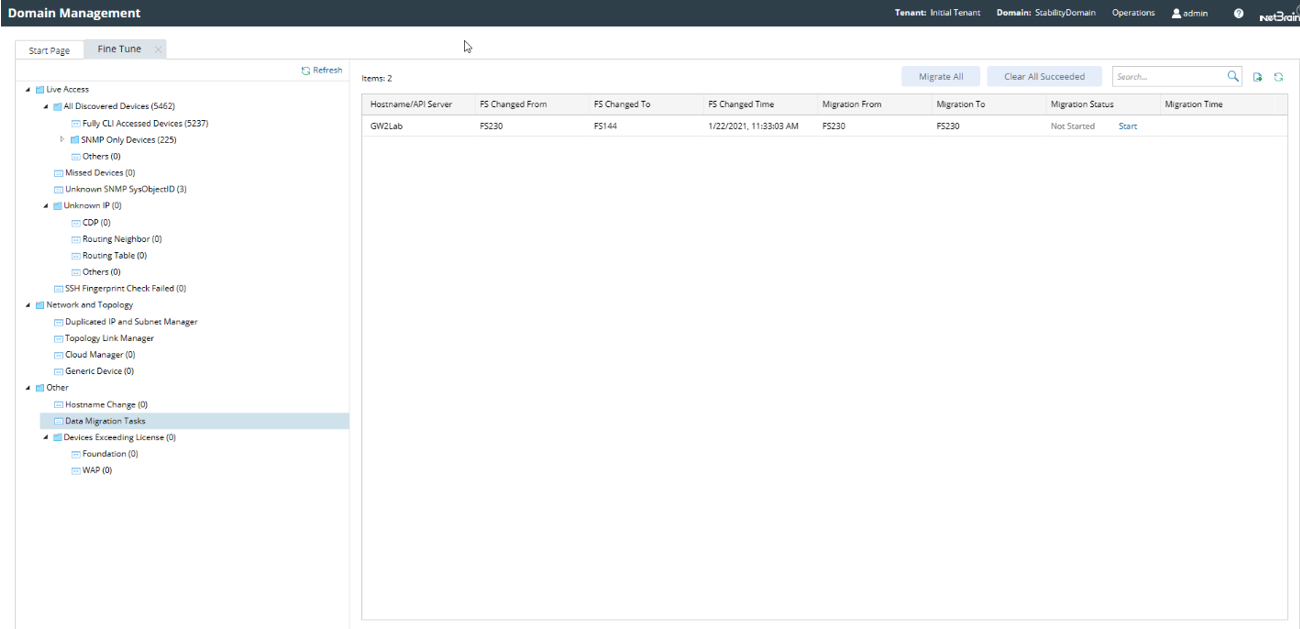1300x629 pixels.
Task: Select the Data Migration Tasks tree item
Action: [194, 421]
